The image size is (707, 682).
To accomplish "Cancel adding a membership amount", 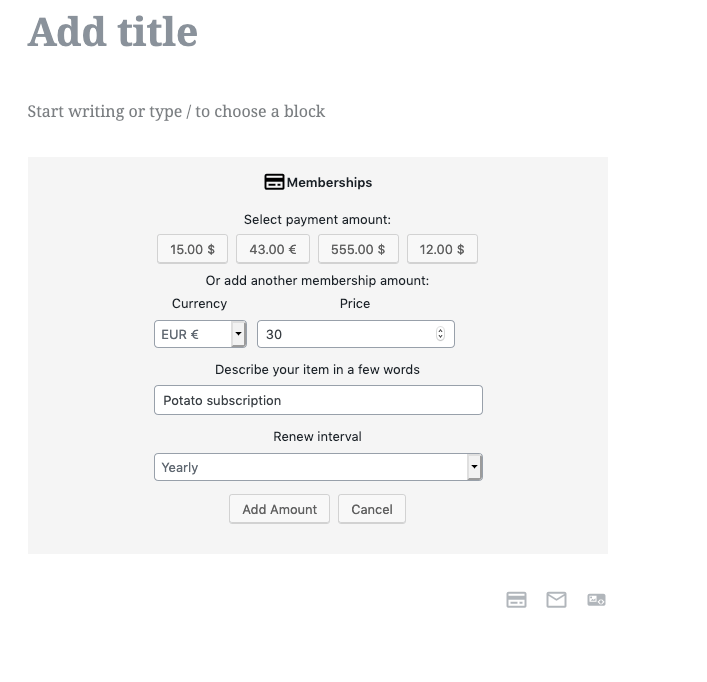I will click(x=372, y=509).
